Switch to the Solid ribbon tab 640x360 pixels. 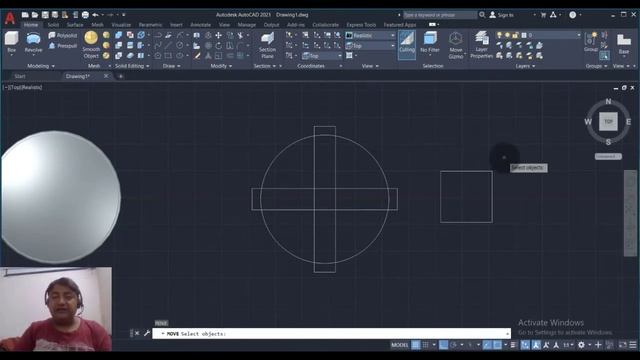(53, 25)
